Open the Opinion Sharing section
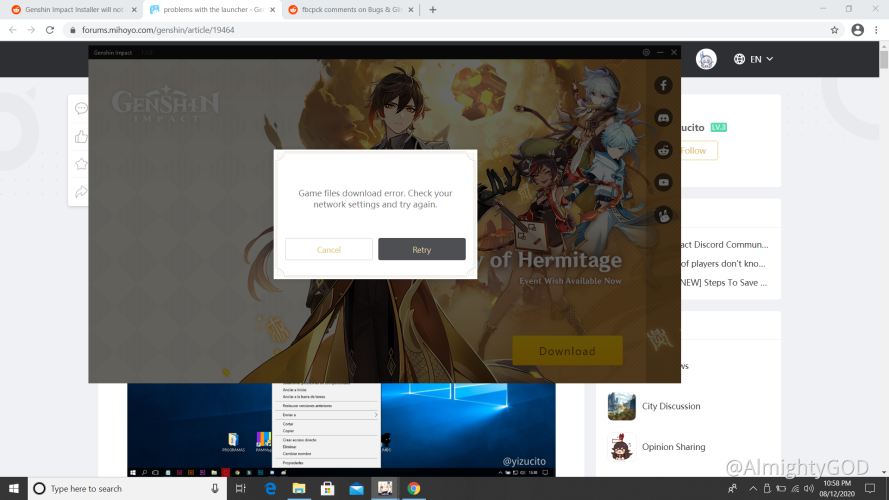This screenshot has width=889, height=500. click(674, 447)
